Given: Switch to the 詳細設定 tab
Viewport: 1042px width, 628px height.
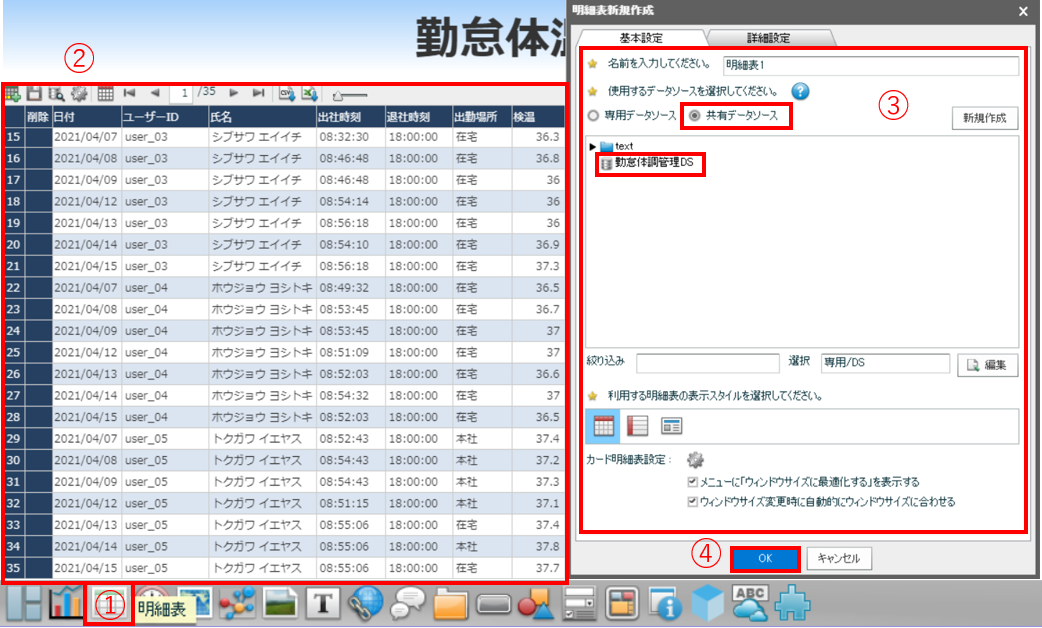Looking at the screenshot, I should click(x=766, y=38).
